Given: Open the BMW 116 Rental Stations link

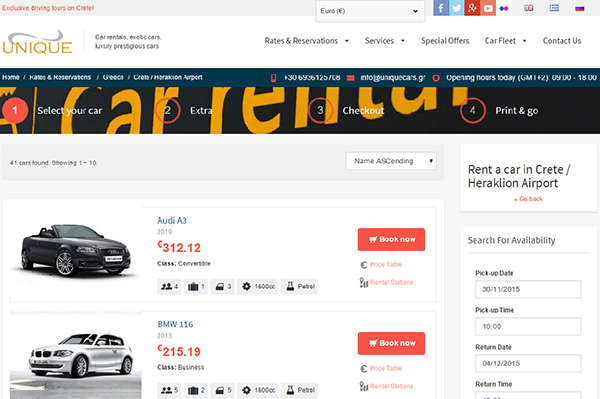Looking at the screenshot, I should click(x=391, y=386).
